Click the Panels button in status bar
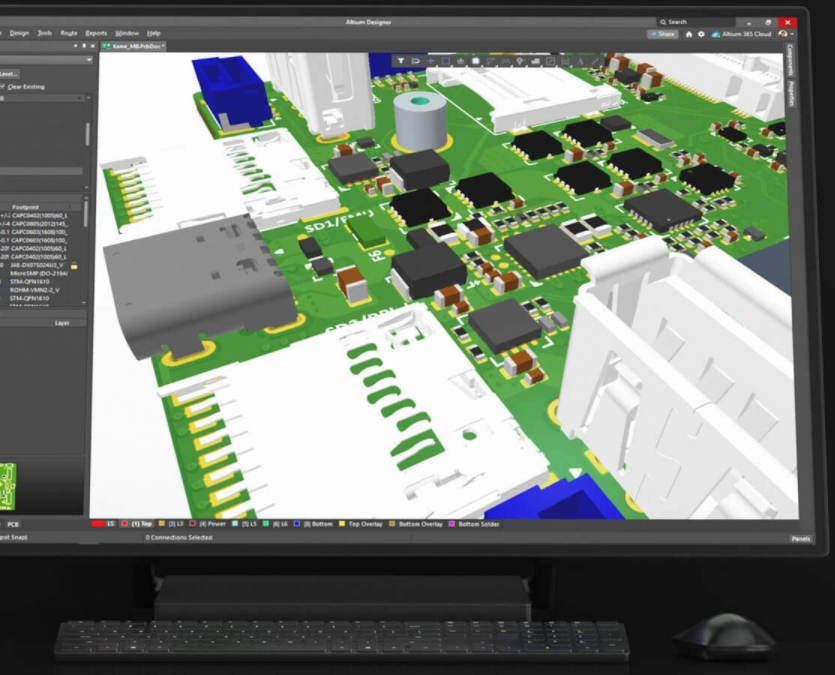The image size is (835, 675). [x=800, y=539]
